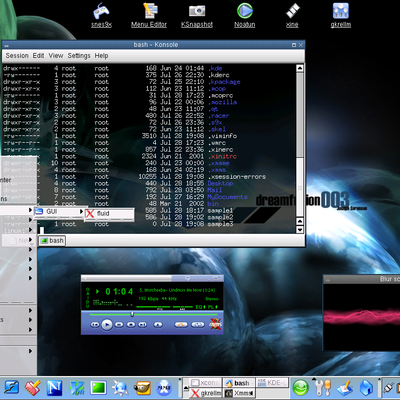Click Konsole scrollbar up arrow at the top
Viewport: 400px width, 400px height.
[300, 68]
